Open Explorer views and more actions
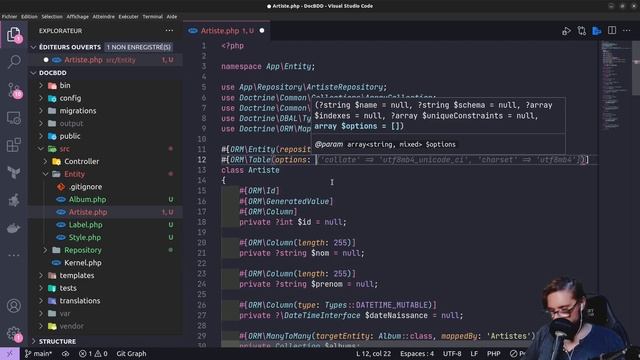 coord(169,31)
